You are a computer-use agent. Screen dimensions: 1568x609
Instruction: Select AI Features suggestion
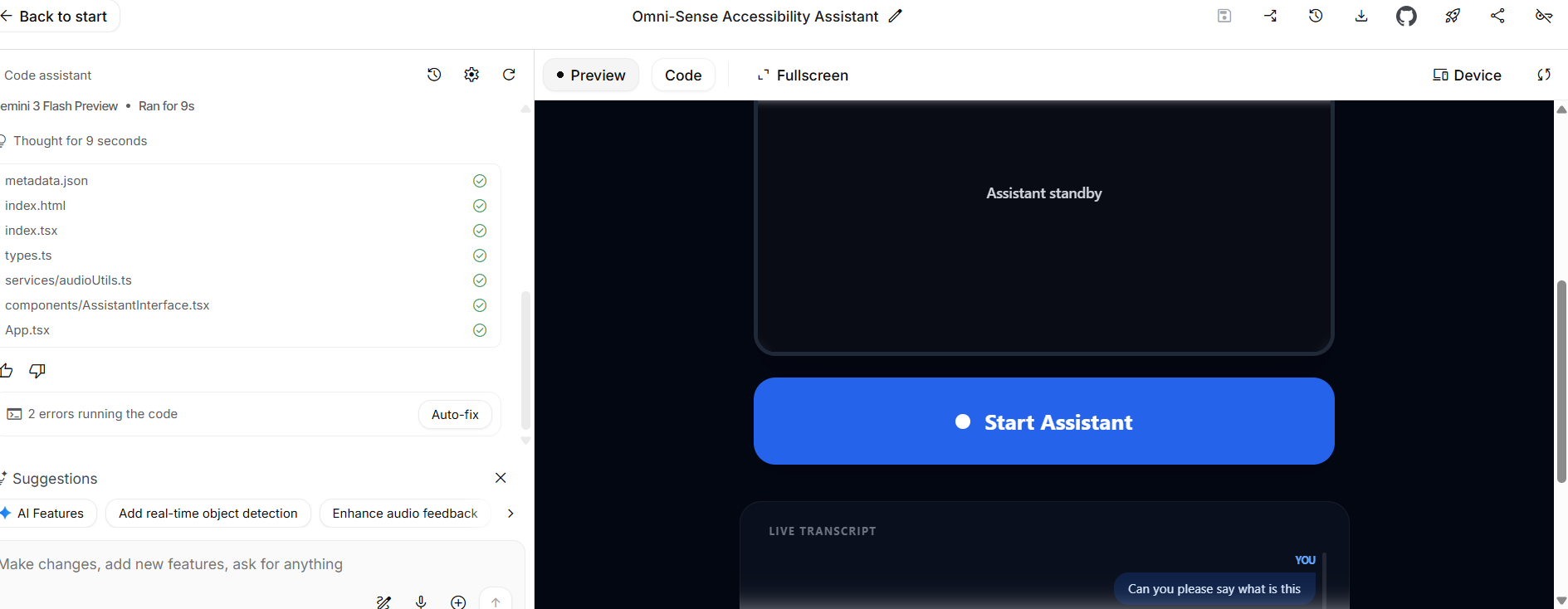(x=46, y=514)
